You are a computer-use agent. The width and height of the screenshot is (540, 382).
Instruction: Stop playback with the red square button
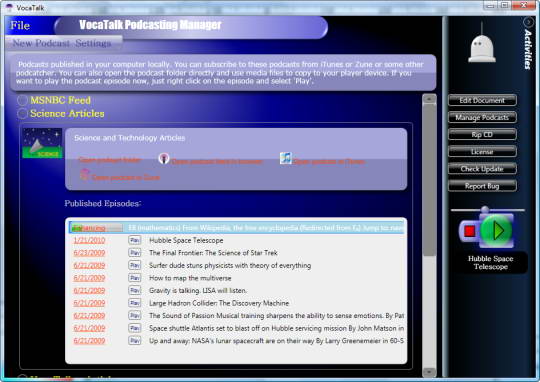tap(469, 231)
